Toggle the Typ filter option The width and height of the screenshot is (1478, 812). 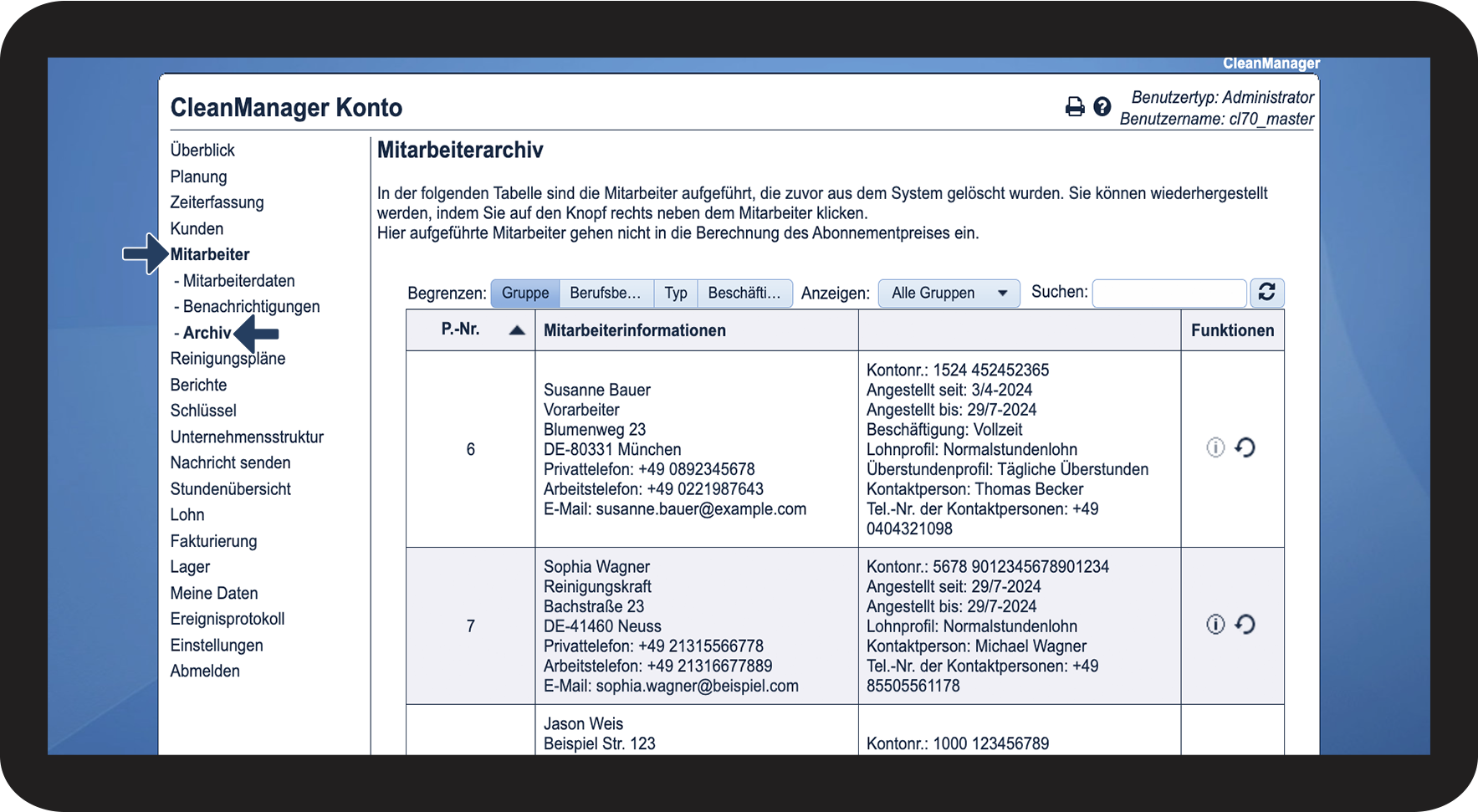pos(675,294)
